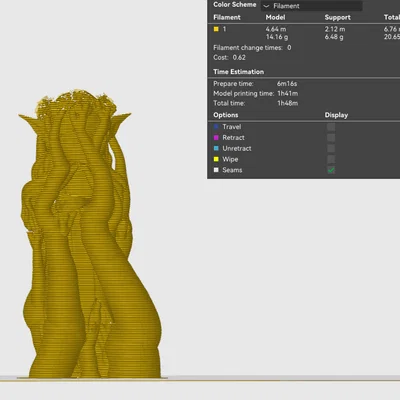Click the blue Travel color swatch
This screenshot has height=400, width=400.
coord(216,127)
